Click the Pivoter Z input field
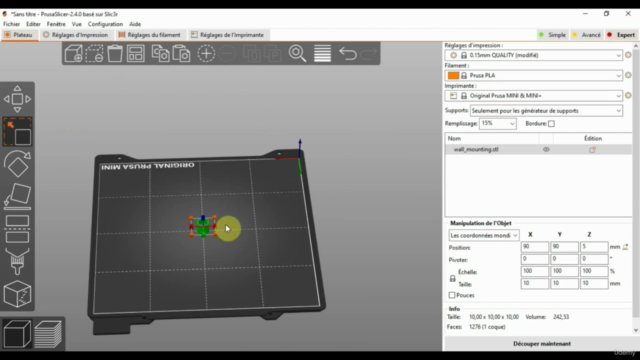Screen dimensions: 640x360 (594, 259)
